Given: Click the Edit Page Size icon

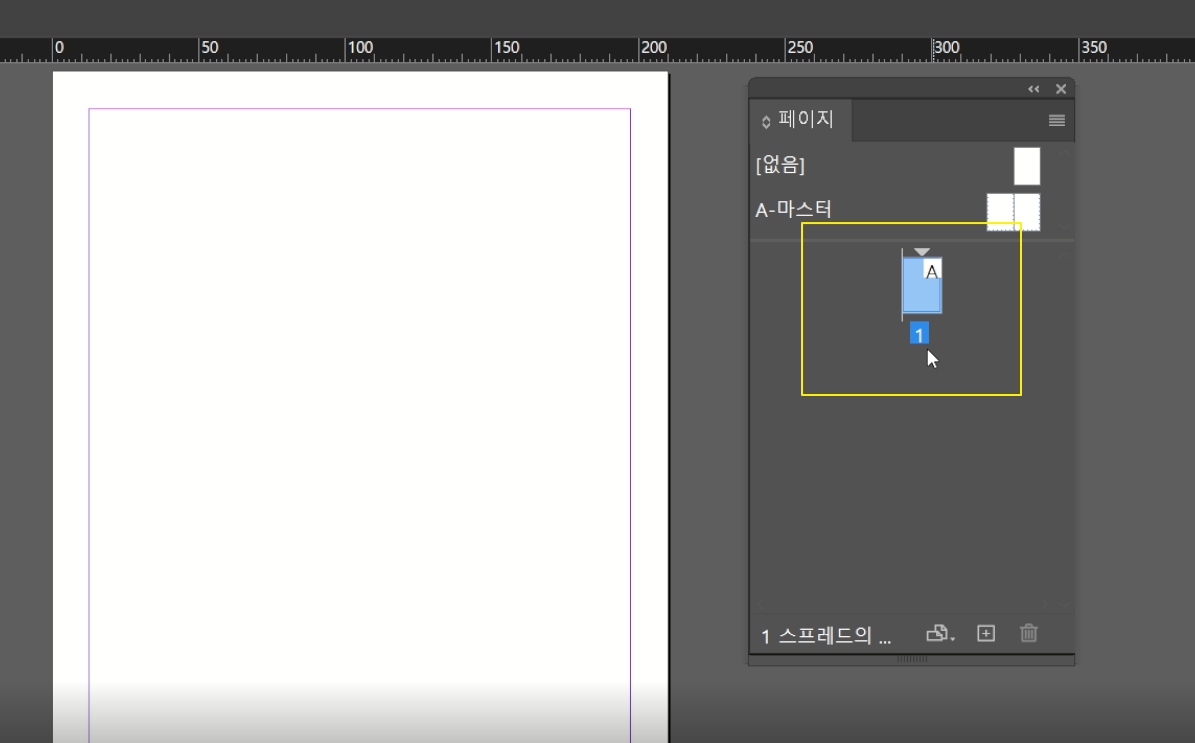Looking at the screenshot, I should (936, 633).
